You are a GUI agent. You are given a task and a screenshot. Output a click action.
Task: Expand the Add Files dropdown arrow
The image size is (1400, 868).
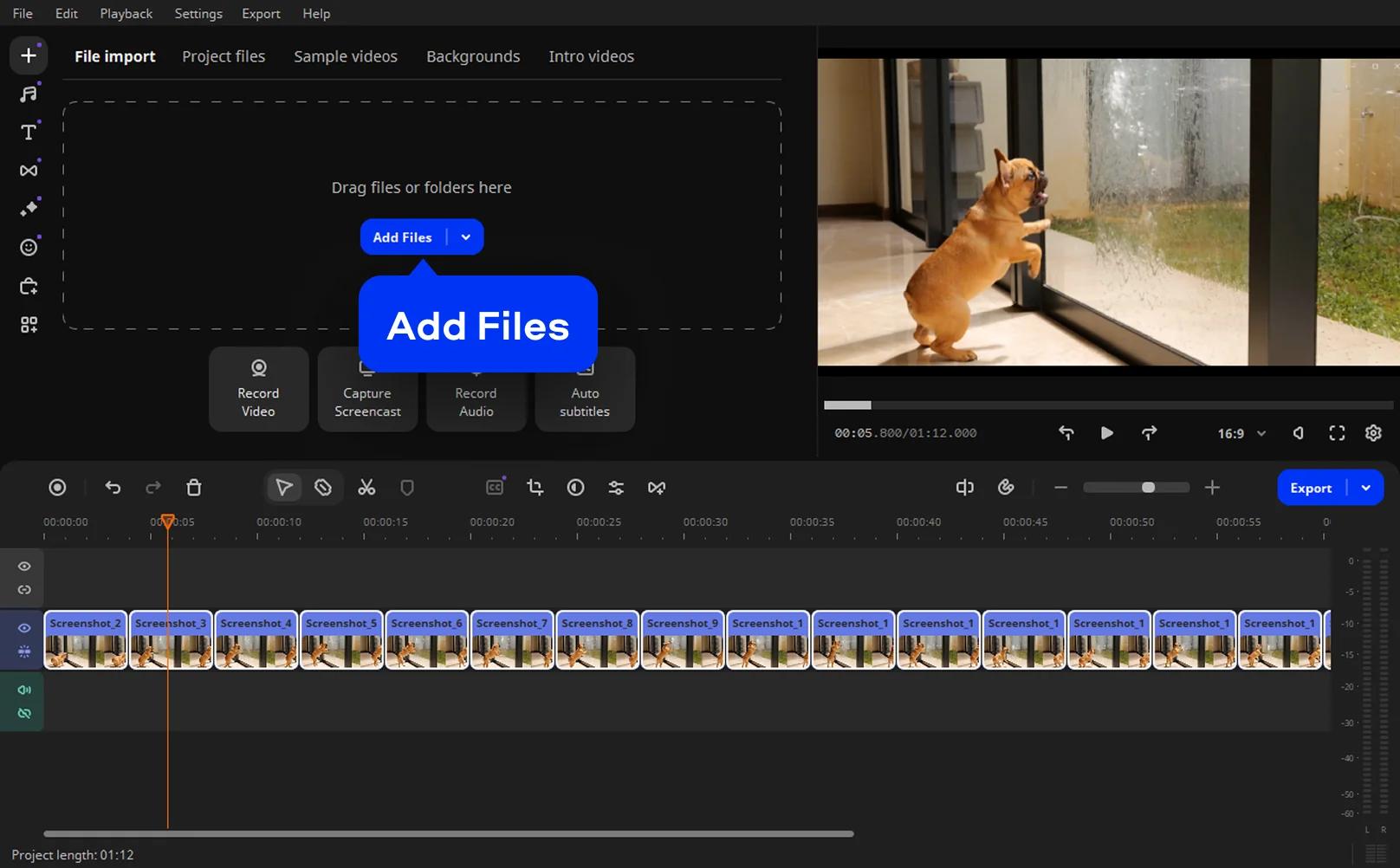466,237
